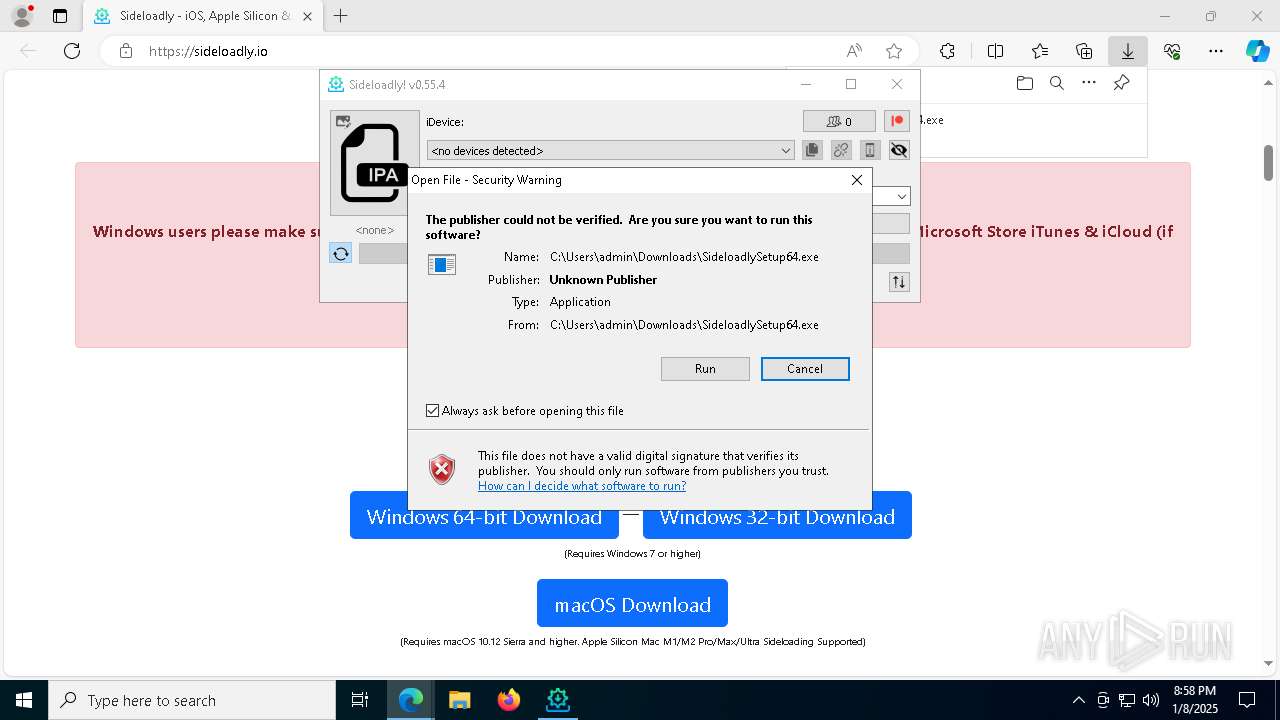
Task: Click Cancel in the Security Warning dialog
Action: tap(805, 369)
